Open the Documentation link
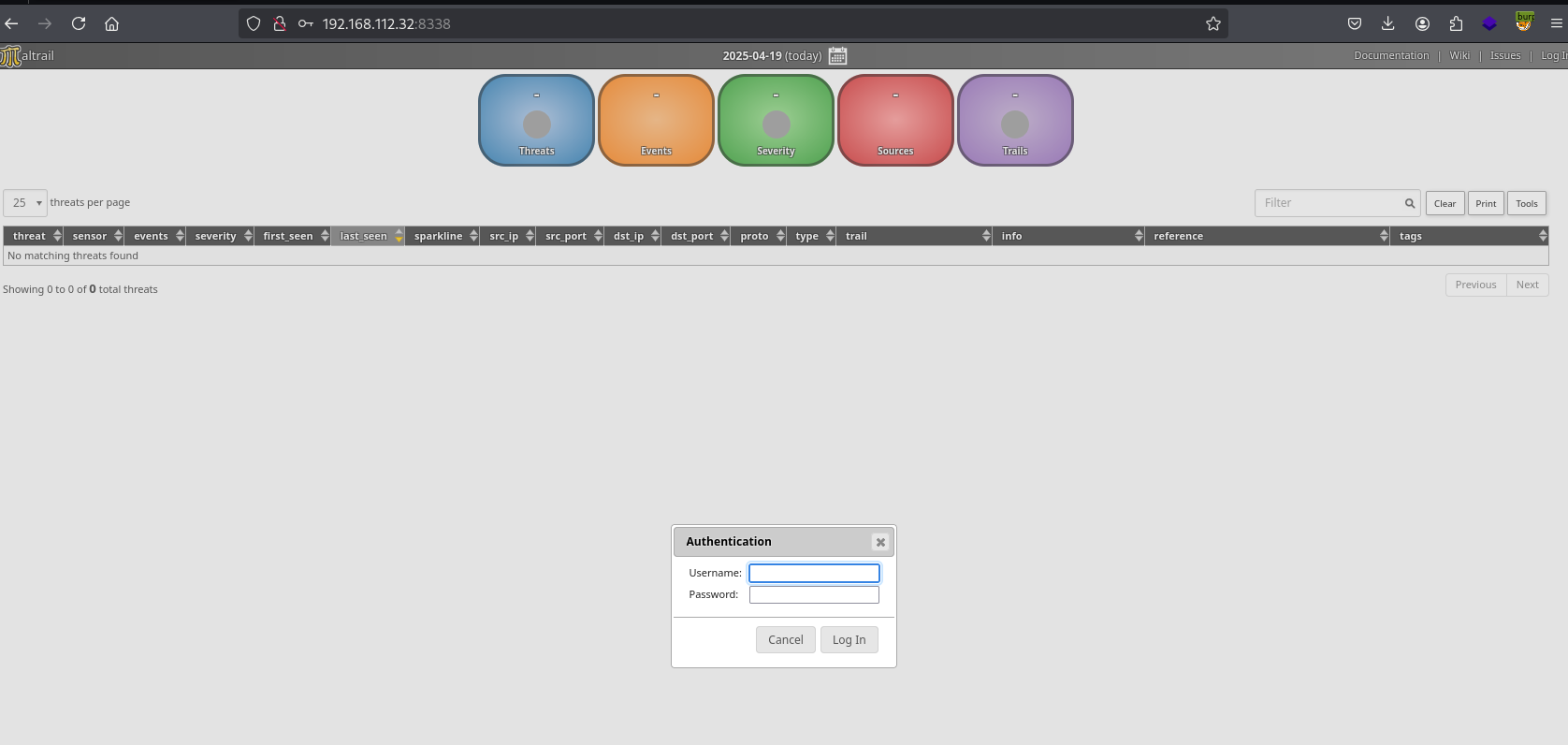 1390,55
